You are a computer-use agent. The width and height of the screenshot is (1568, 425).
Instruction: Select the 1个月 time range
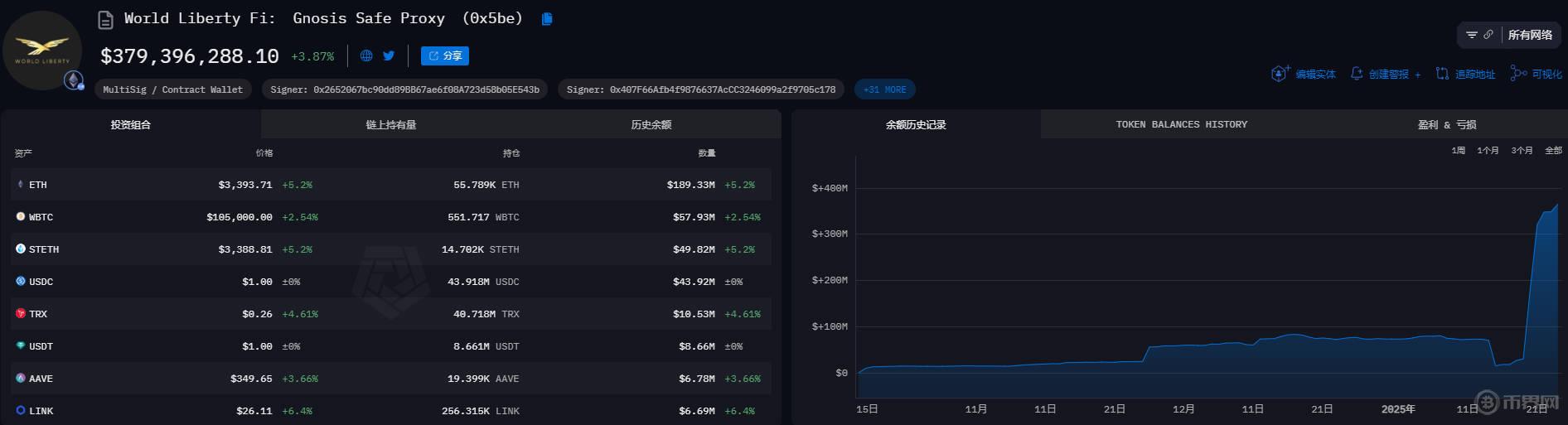(1488, 150)
